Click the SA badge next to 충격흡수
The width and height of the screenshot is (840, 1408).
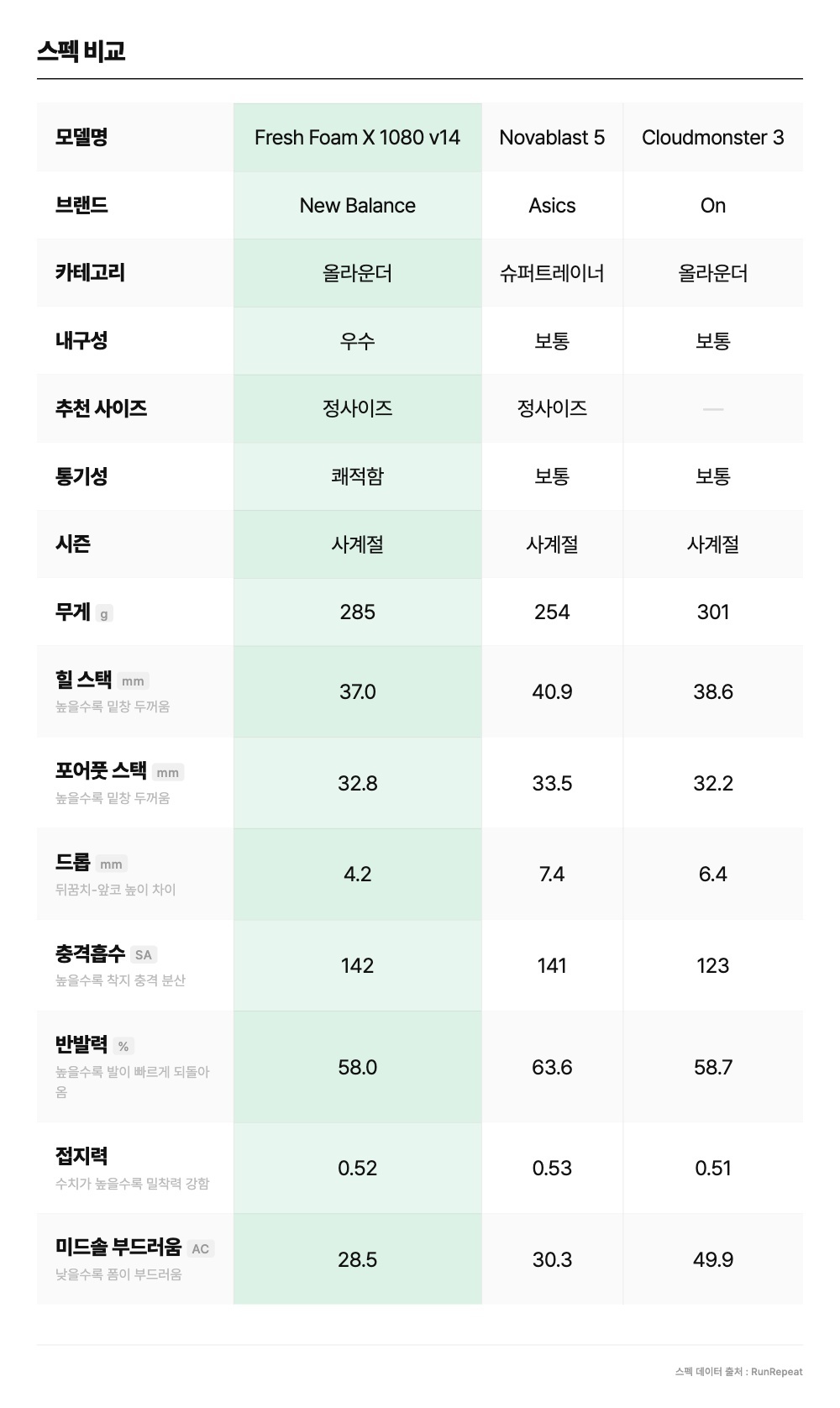pos(144,955)
